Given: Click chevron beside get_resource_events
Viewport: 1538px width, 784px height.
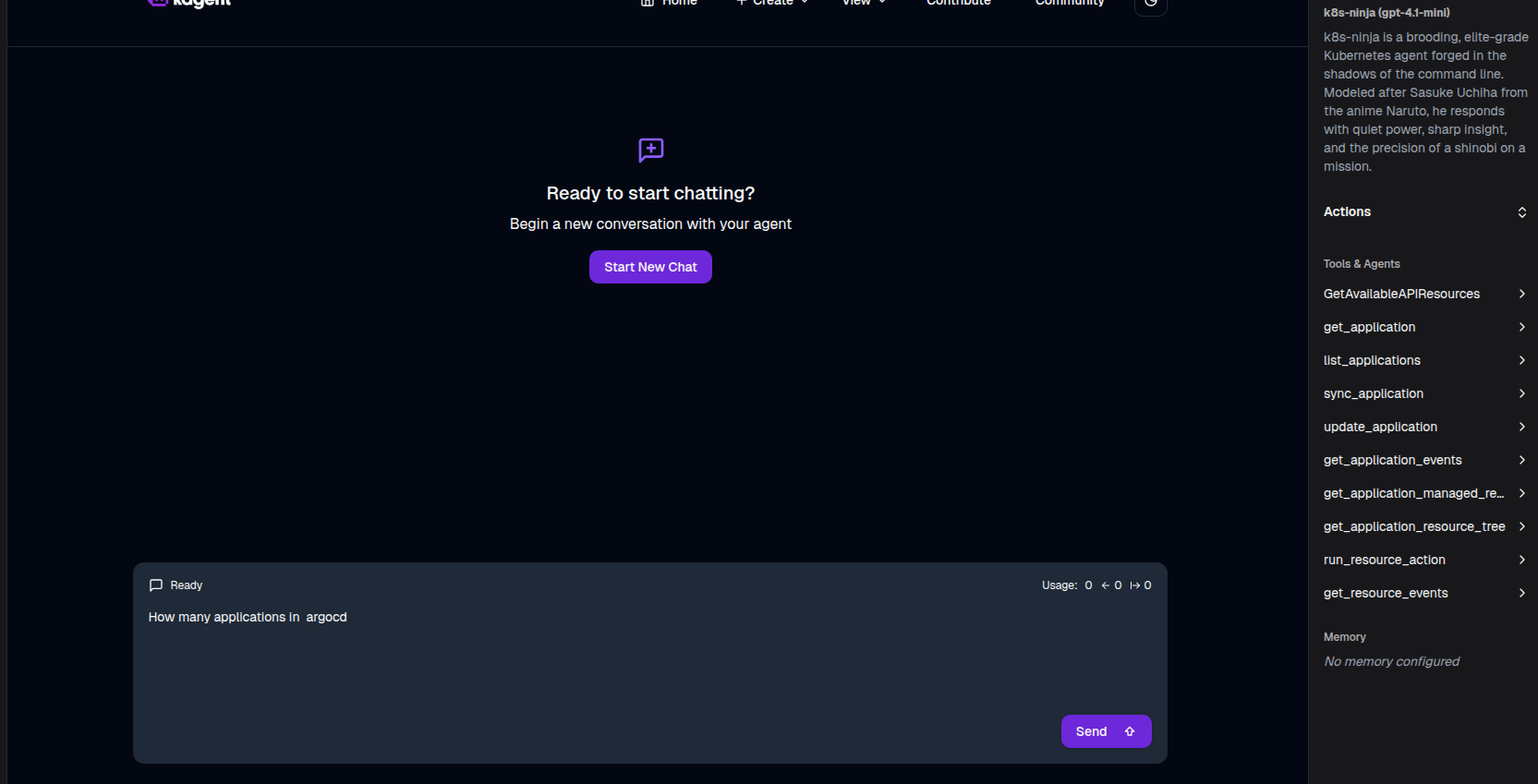Looking at the screenshot, I should [1521, 593].
